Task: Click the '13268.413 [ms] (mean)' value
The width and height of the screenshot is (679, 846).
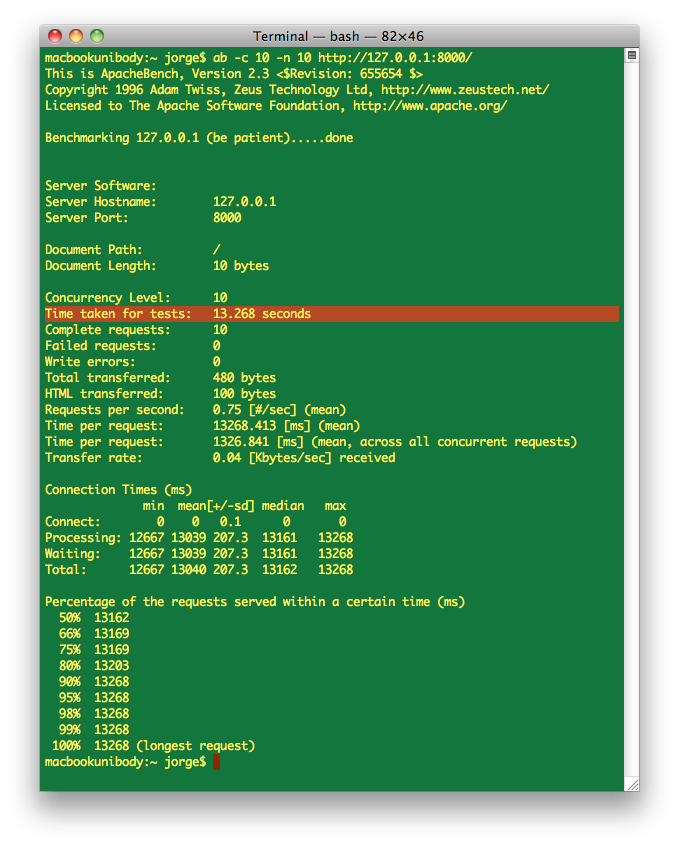Action: 287,426
